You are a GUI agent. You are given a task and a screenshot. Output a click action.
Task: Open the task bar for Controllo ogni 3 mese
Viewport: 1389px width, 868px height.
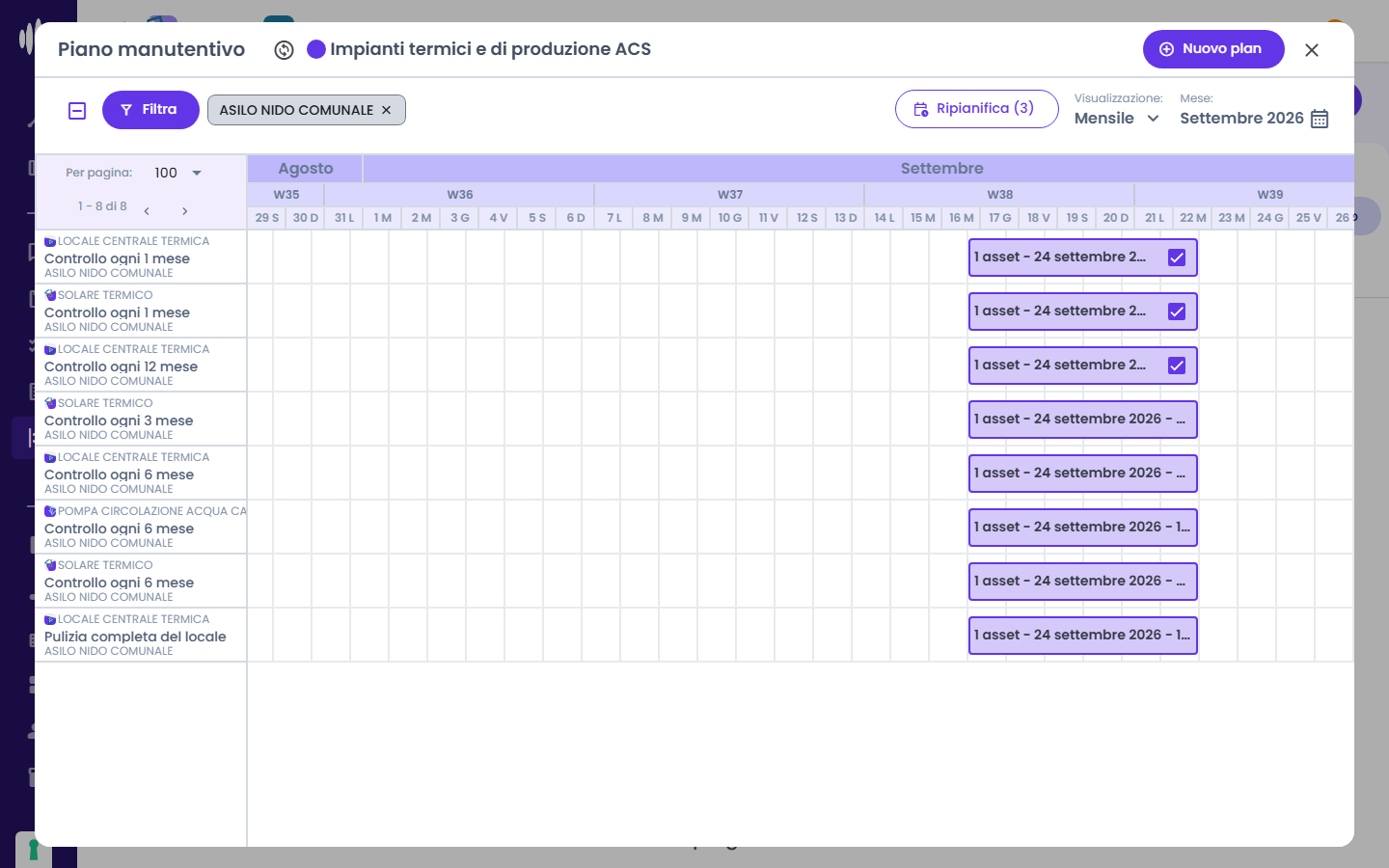point(1083,420)
